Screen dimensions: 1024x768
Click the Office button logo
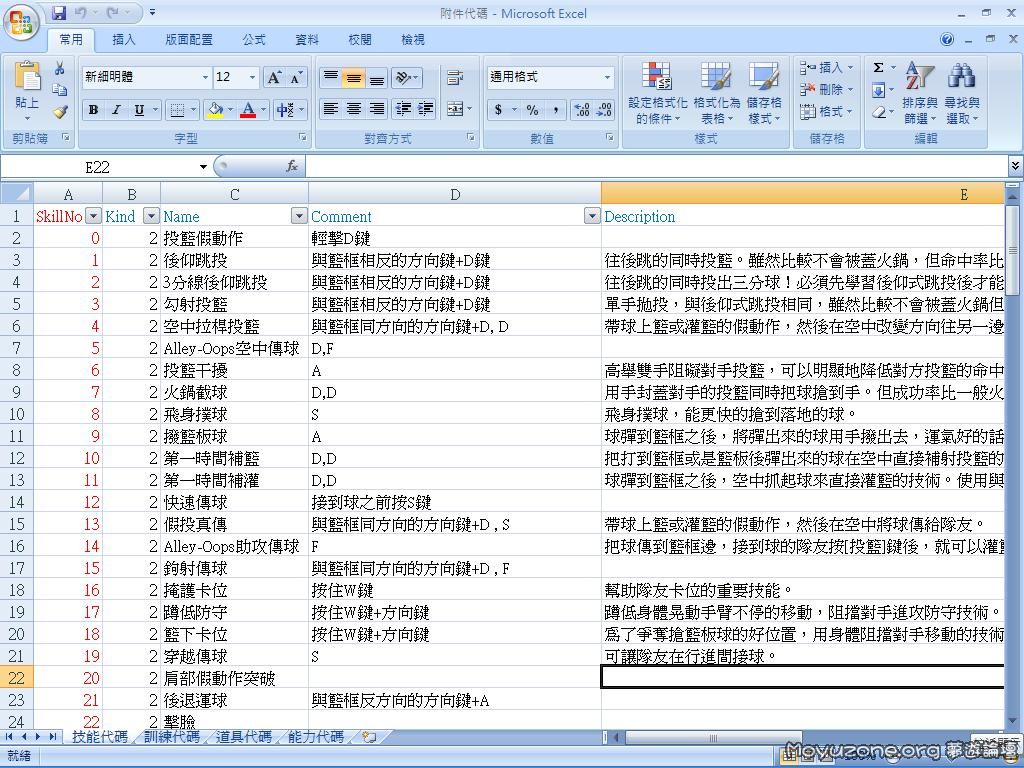(x=22, y=21)
